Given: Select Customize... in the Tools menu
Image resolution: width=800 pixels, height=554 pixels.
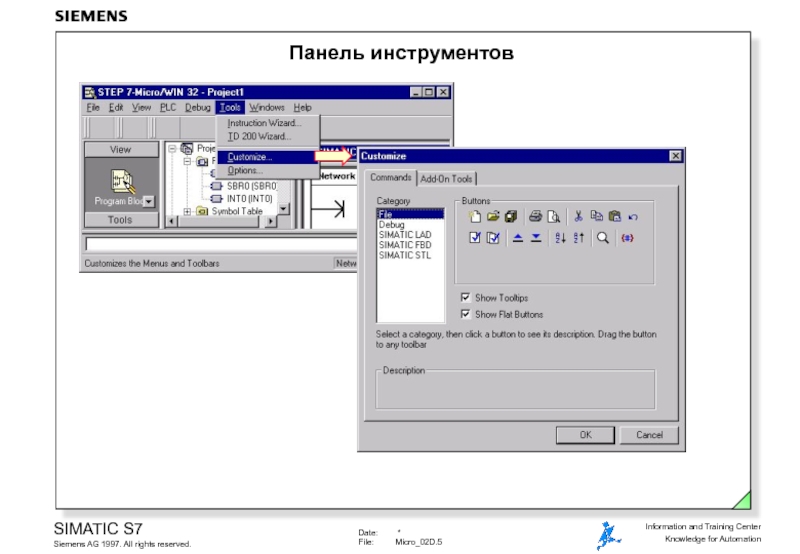Looking at the screenshot, I should (x=267, y=157).
